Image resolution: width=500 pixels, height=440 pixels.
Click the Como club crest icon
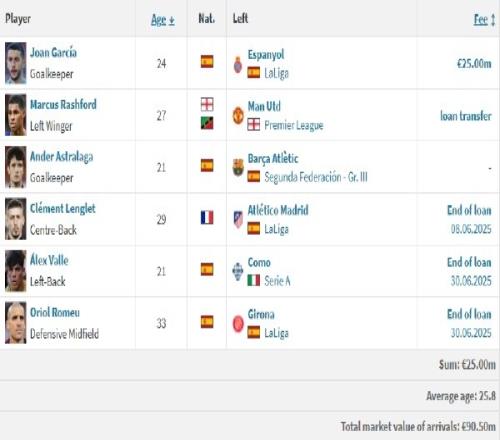click(238, 271)
